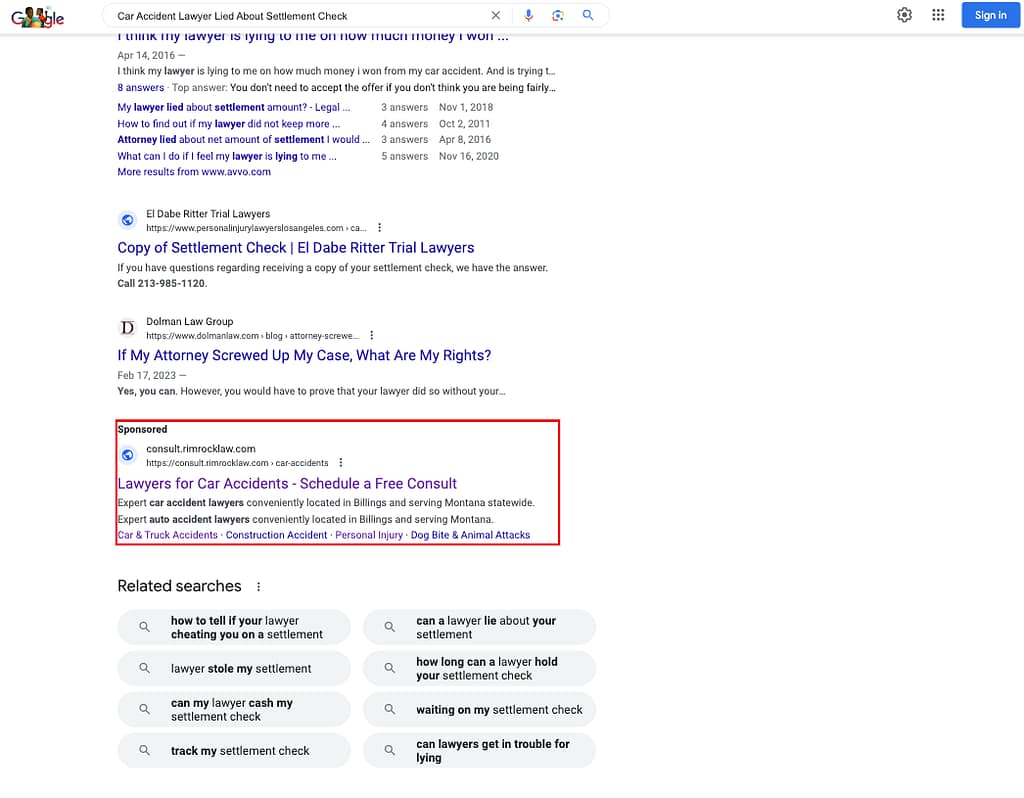Clear the search box with X icon
Screen dimensions: 1024x798
pyautogui.click(x=496, y=16)
